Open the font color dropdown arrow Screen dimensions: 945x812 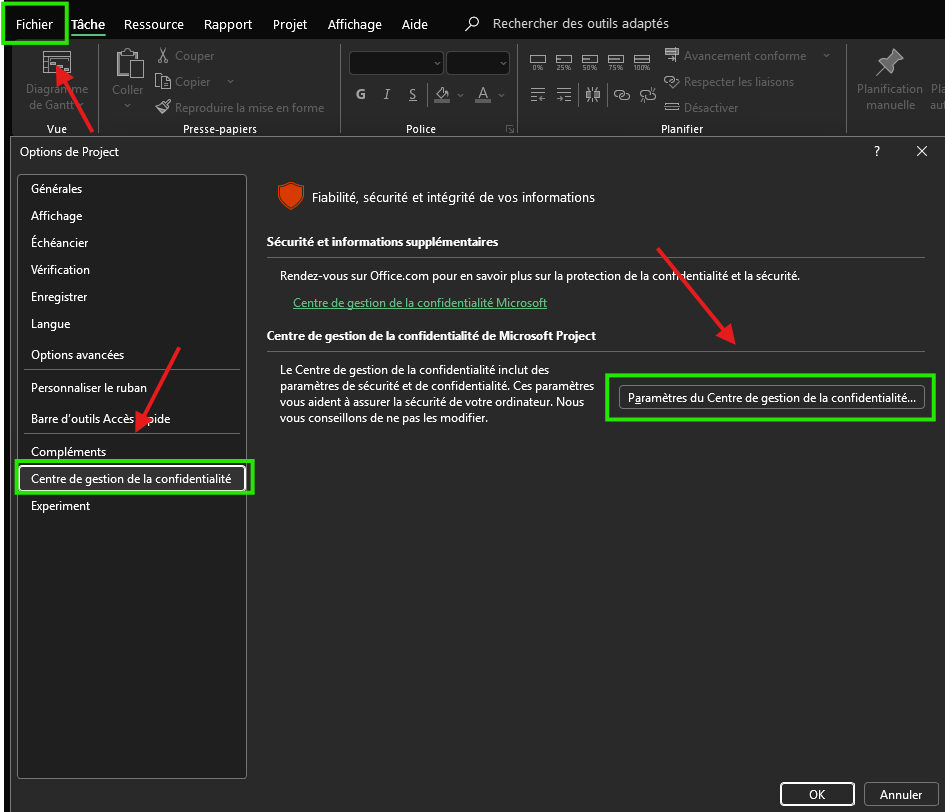(501, 95)
